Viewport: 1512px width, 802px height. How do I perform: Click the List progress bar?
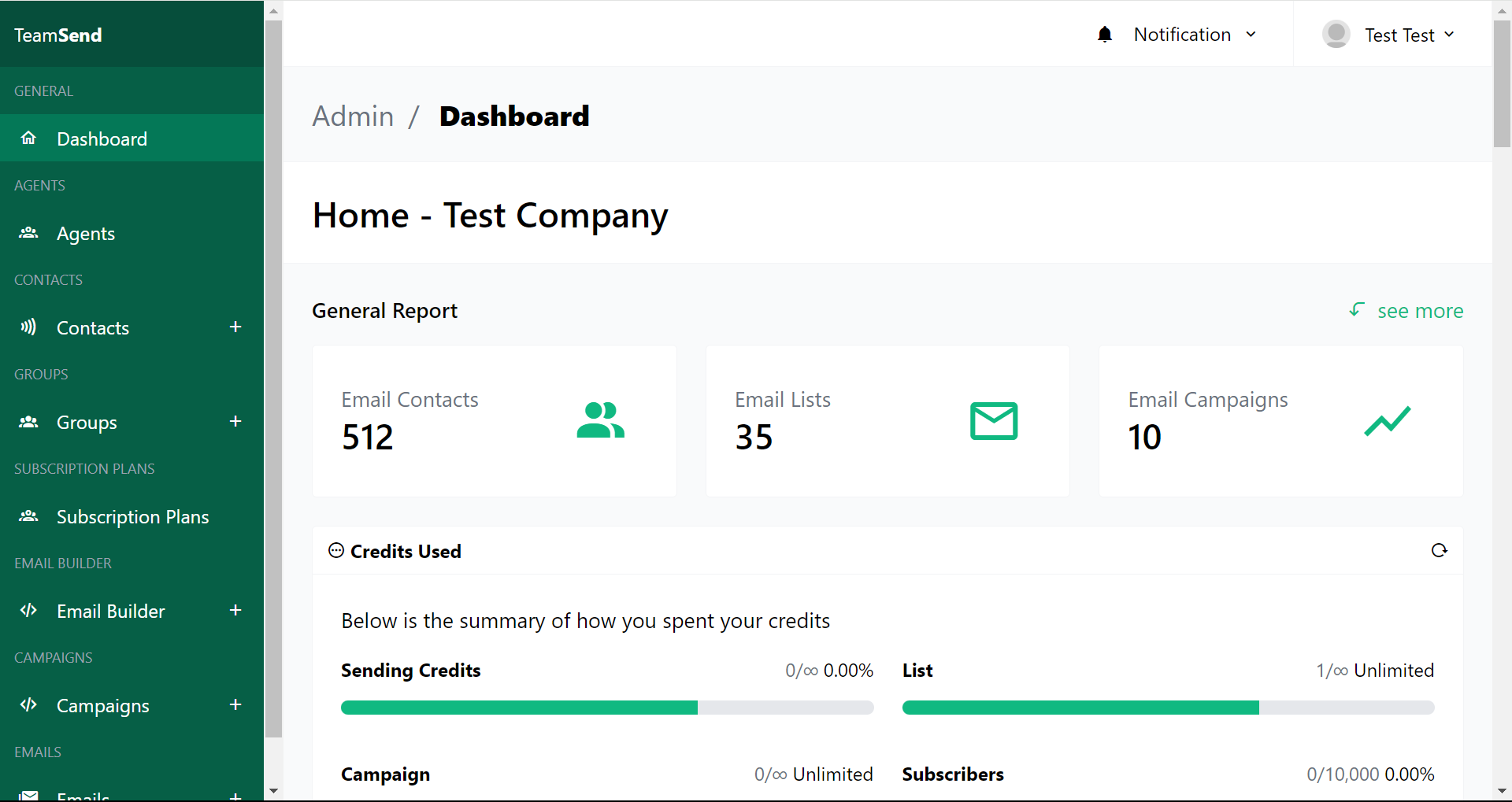pos(1168,708)
